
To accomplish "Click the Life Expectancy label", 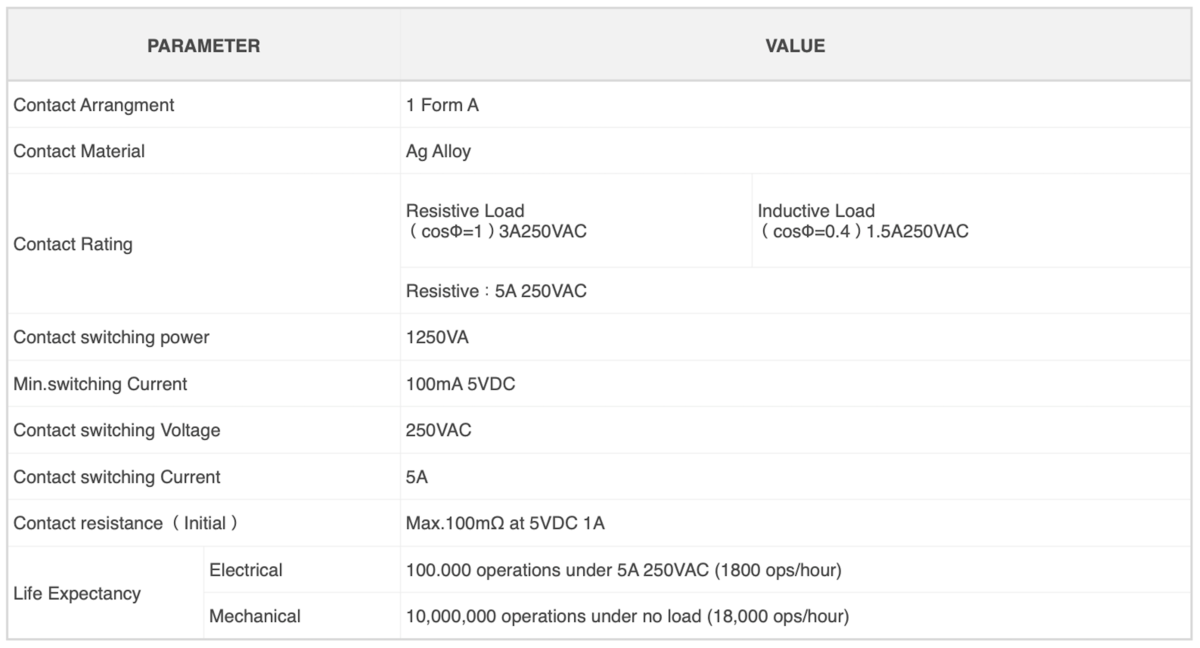I will 77,593.
